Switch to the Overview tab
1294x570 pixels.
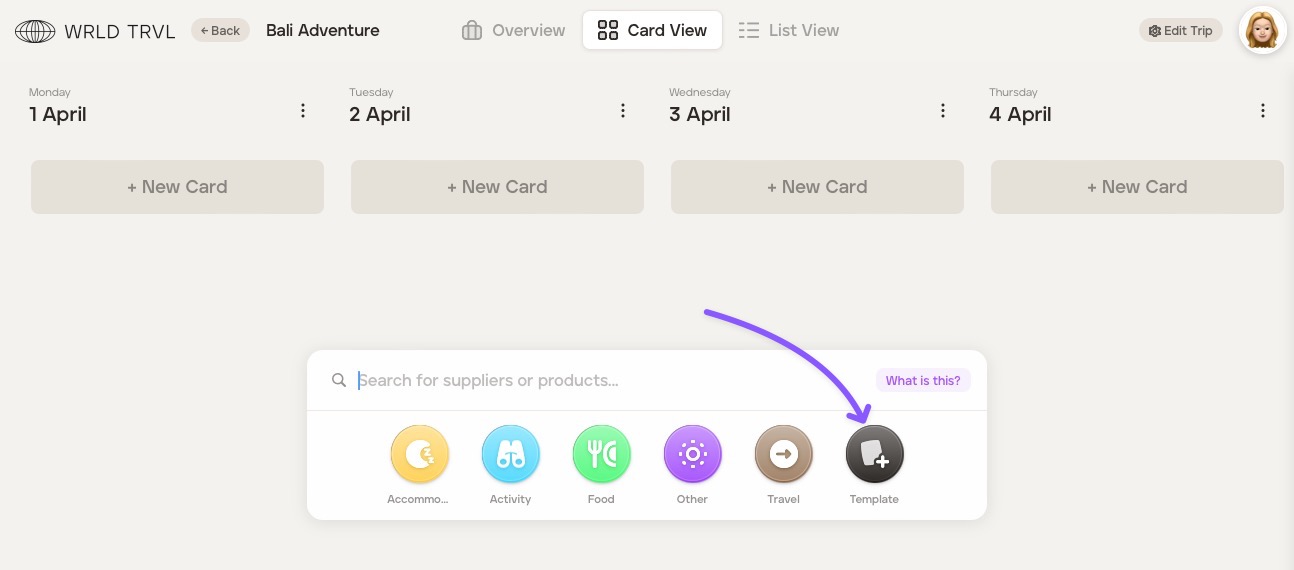[514, 31]
